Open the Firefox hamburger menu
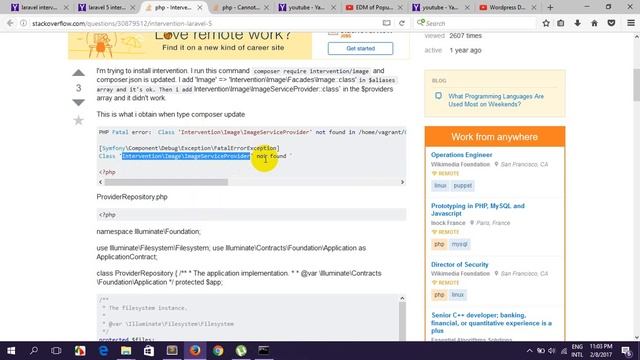 click(631, 23)
